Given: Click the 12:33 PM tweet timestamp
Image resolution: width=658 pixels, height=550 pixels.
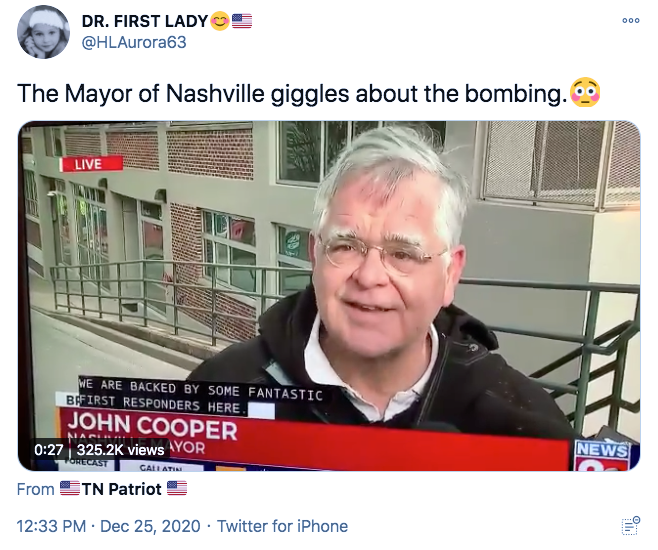Looking at the screenshot, I should coord(51,526).
